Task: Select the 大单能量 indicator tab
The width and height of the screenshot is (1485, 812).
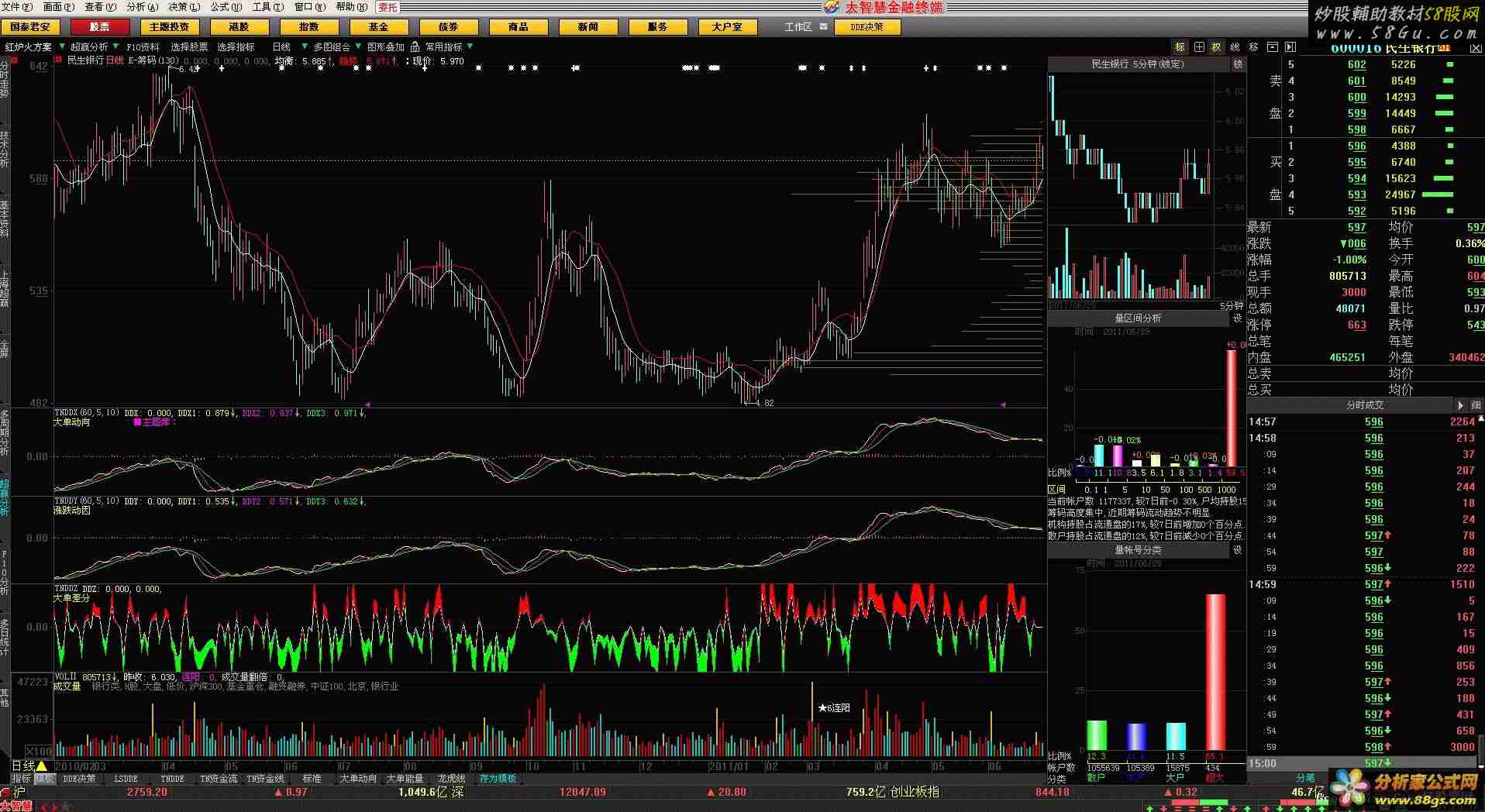Action: click(405, 779)
